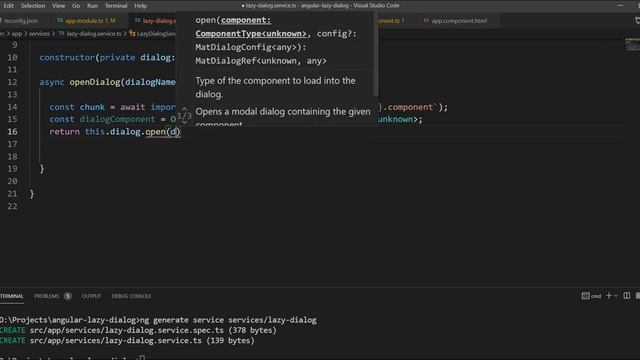640x360 pixels.
Task: Click the 'app' breadcrumb segment
Action: tap(17, 34)
